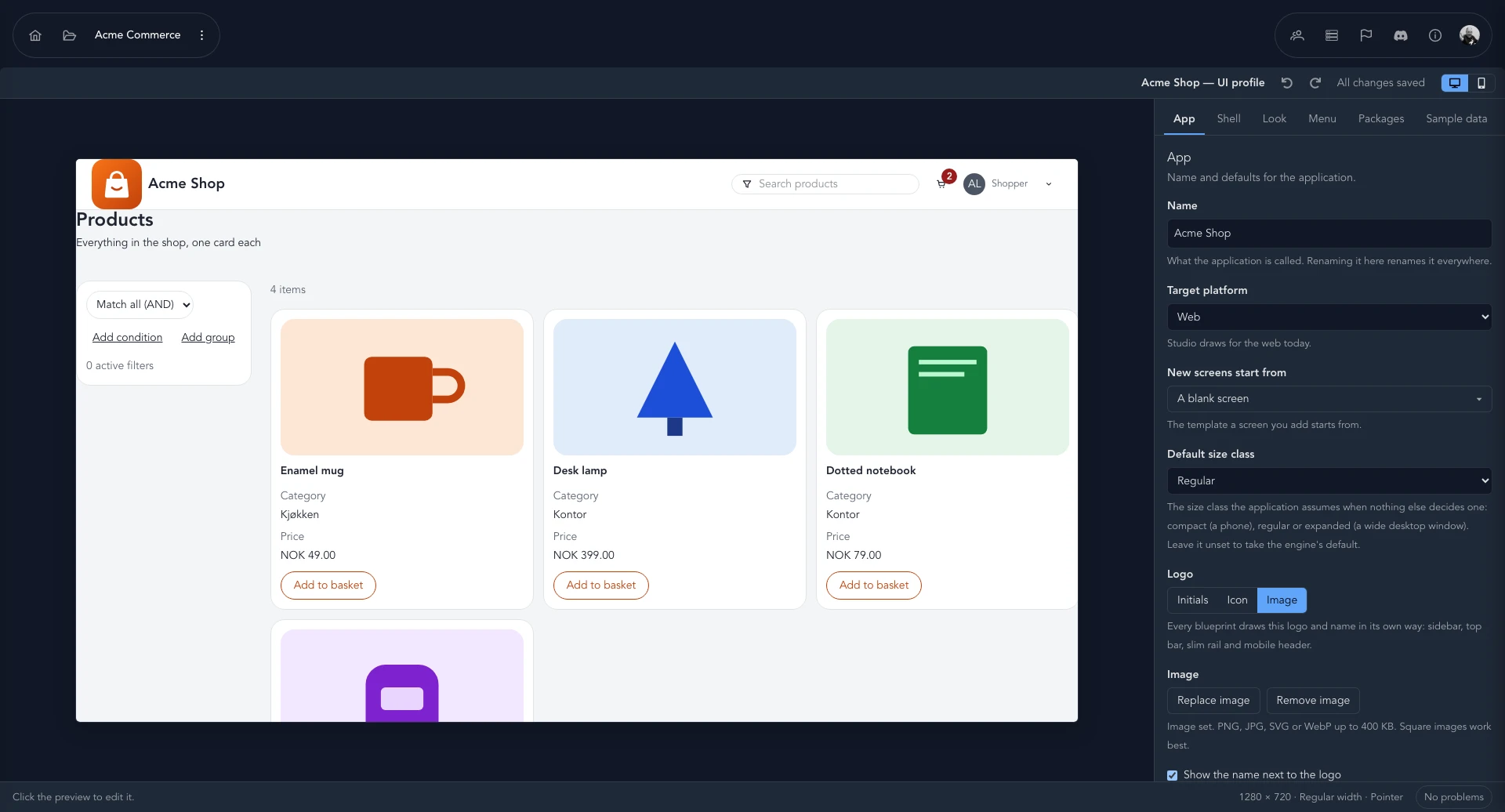The height and width of the screenshot is (812, 1505).
Task: Switch to the Packages tab
Action: [1380, 119]
